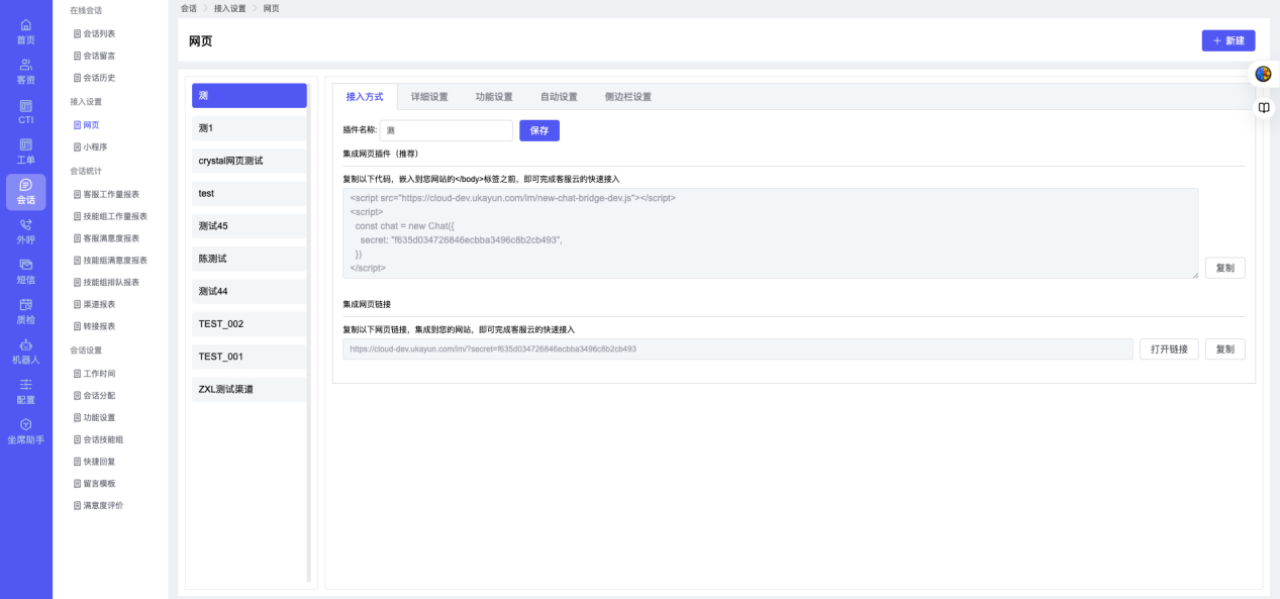Select the test channel
Image resolution: width=1280 pixels, height=599 pixels.
point(249,193)
